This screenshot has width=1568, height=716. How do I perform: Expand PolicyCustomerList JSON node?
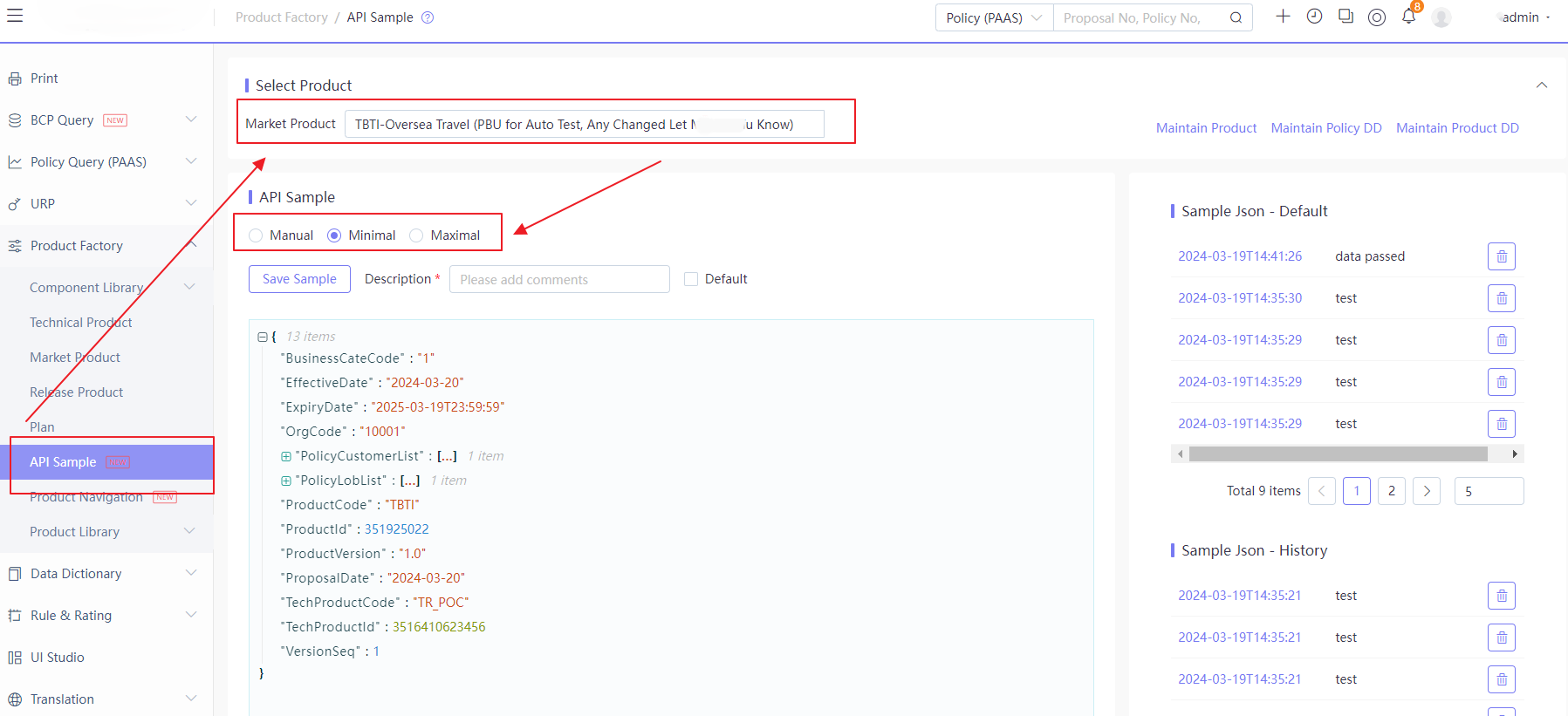[x=286, y=456]
